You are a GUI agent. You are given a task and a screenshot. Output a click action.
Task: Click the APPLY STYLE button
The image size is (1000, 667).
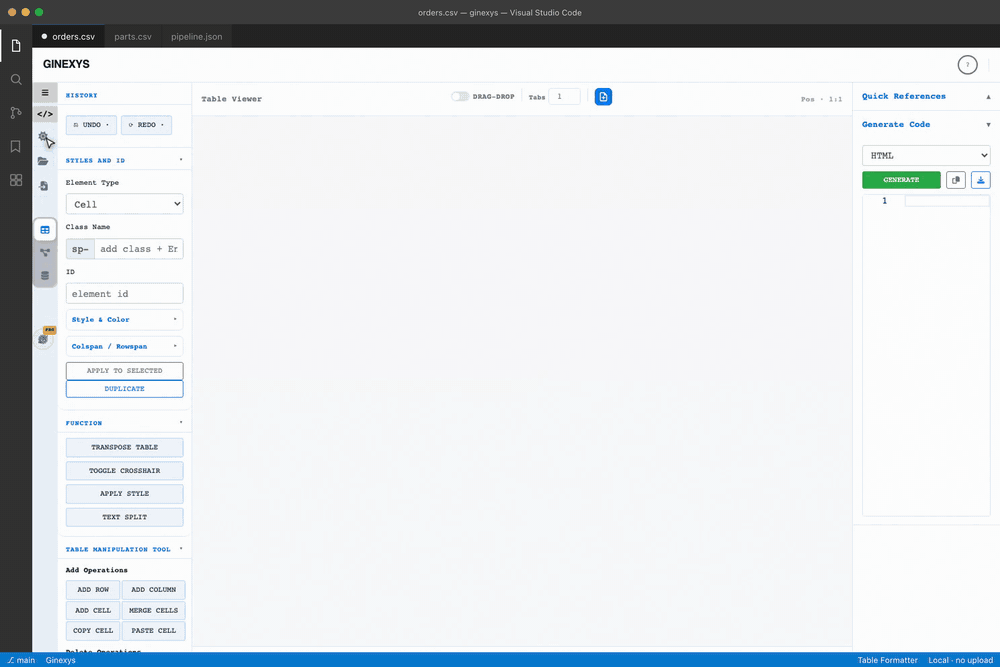tap(124, 494)
